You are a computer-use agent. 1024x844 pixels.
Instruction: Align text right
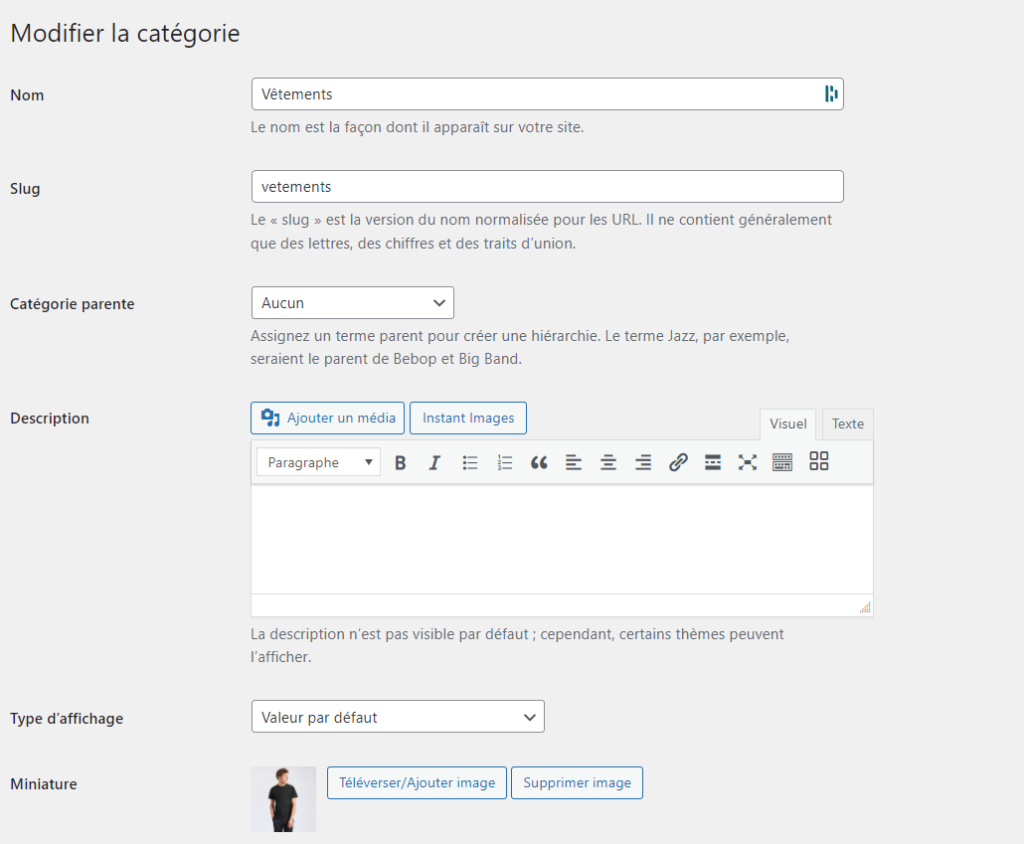643,463
